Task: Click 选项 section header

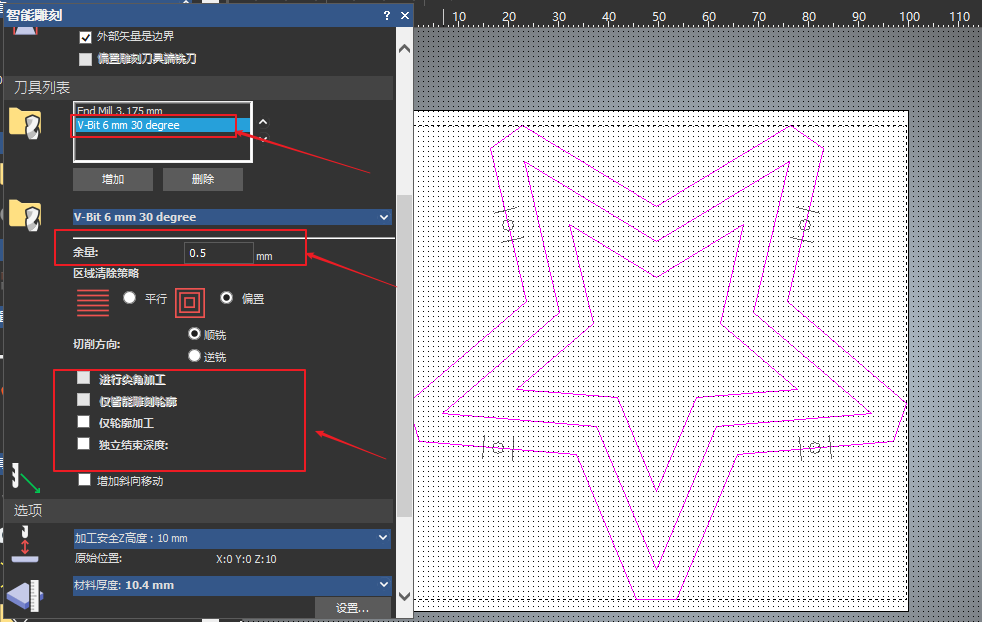Action: (x=199, y=511)
